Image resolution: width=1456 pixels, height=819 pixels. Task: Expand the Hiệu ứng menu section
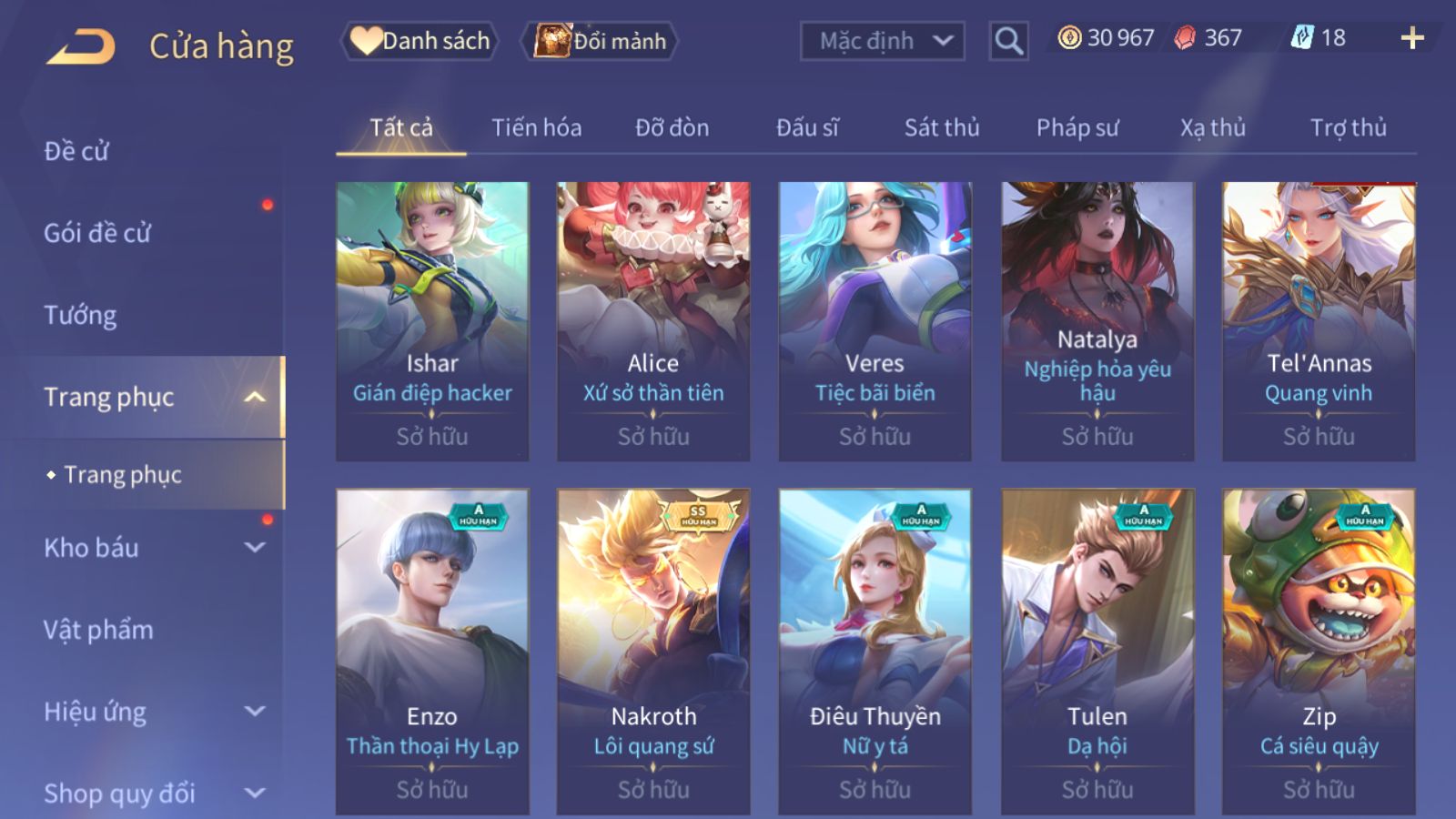pos(151,712)
